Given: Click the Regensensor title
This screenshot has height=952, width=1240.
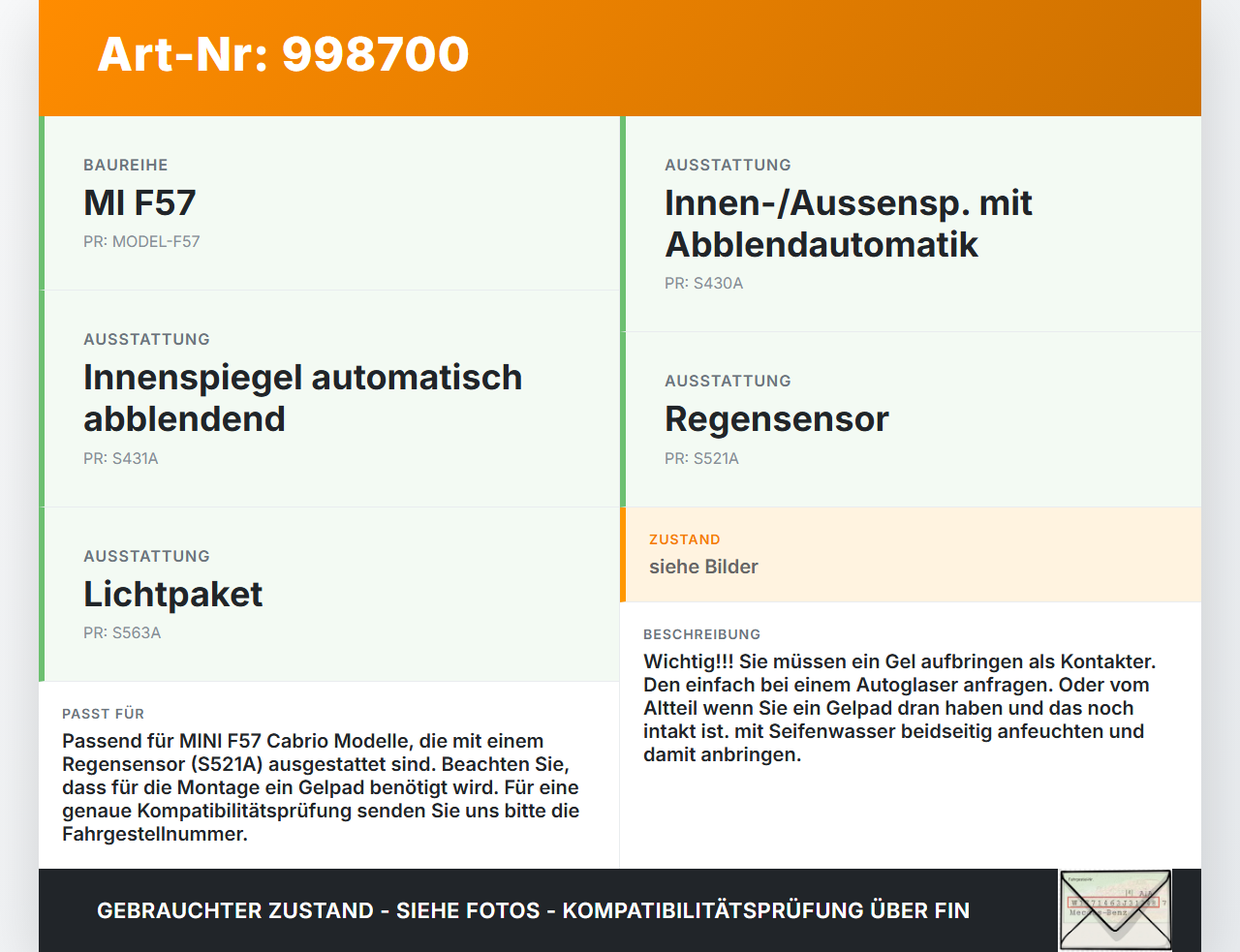Looking at the screenshot, I should click(776, 419).
